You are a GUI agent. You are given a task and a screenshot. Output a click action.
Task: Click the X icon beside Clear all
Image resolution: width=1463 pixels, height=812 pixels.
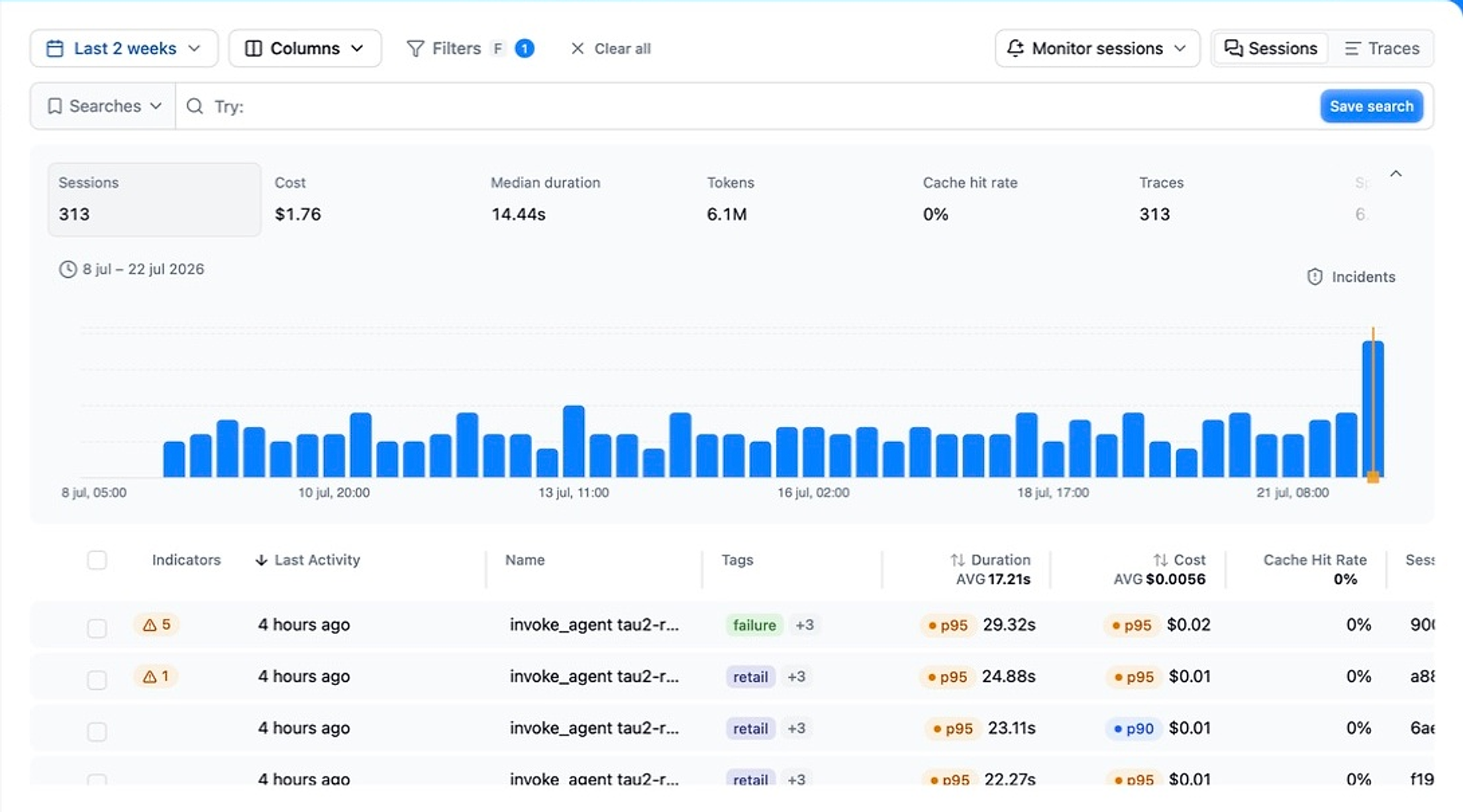[577, 48]
